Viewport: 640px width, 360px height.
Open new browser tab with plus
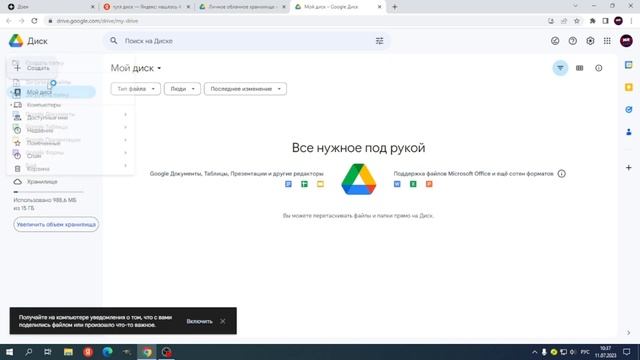coord(394,7)
